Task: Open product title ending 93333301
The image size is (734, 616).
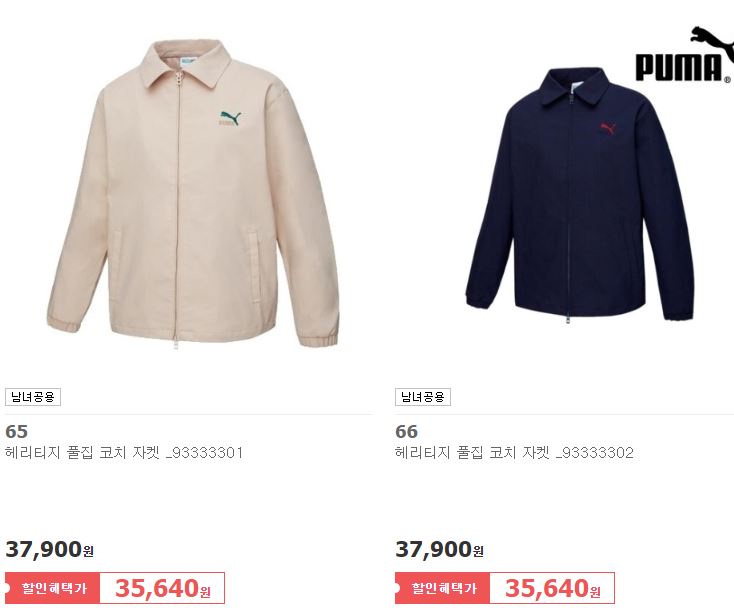Action: coord(124,453)
